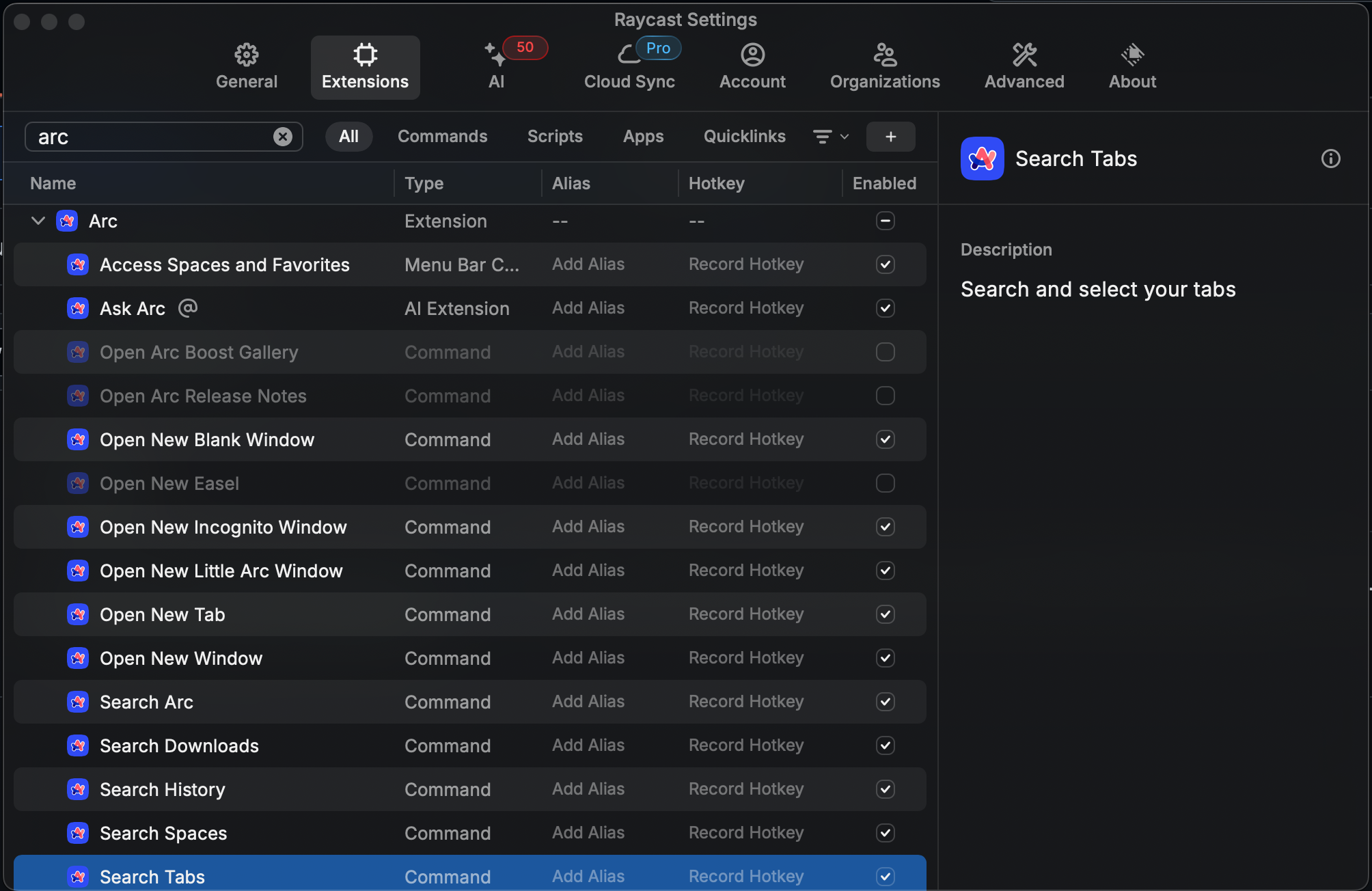Add Alias for Search Arc
Screen dimensions: 1372x891
point(588,702)
